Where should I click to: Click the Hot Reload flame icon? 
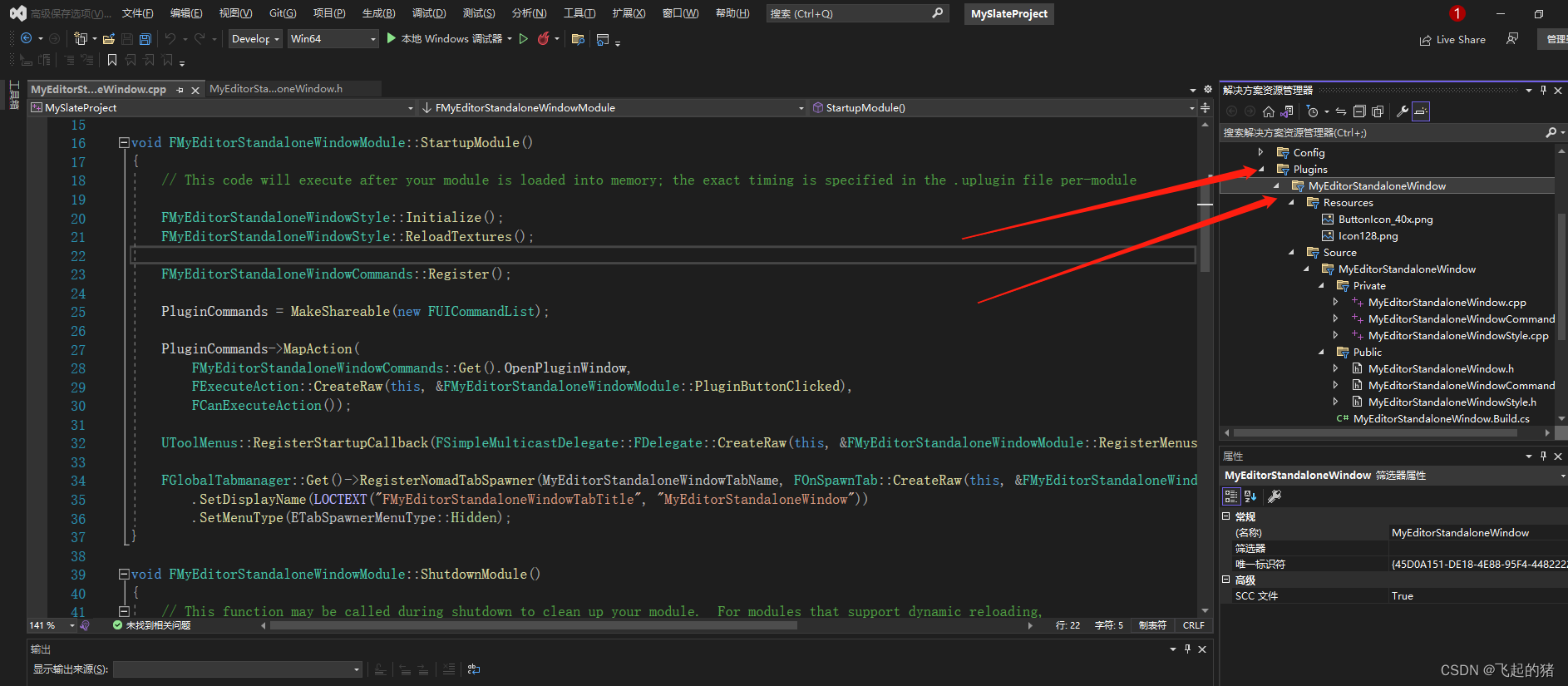tap(544, 38)
